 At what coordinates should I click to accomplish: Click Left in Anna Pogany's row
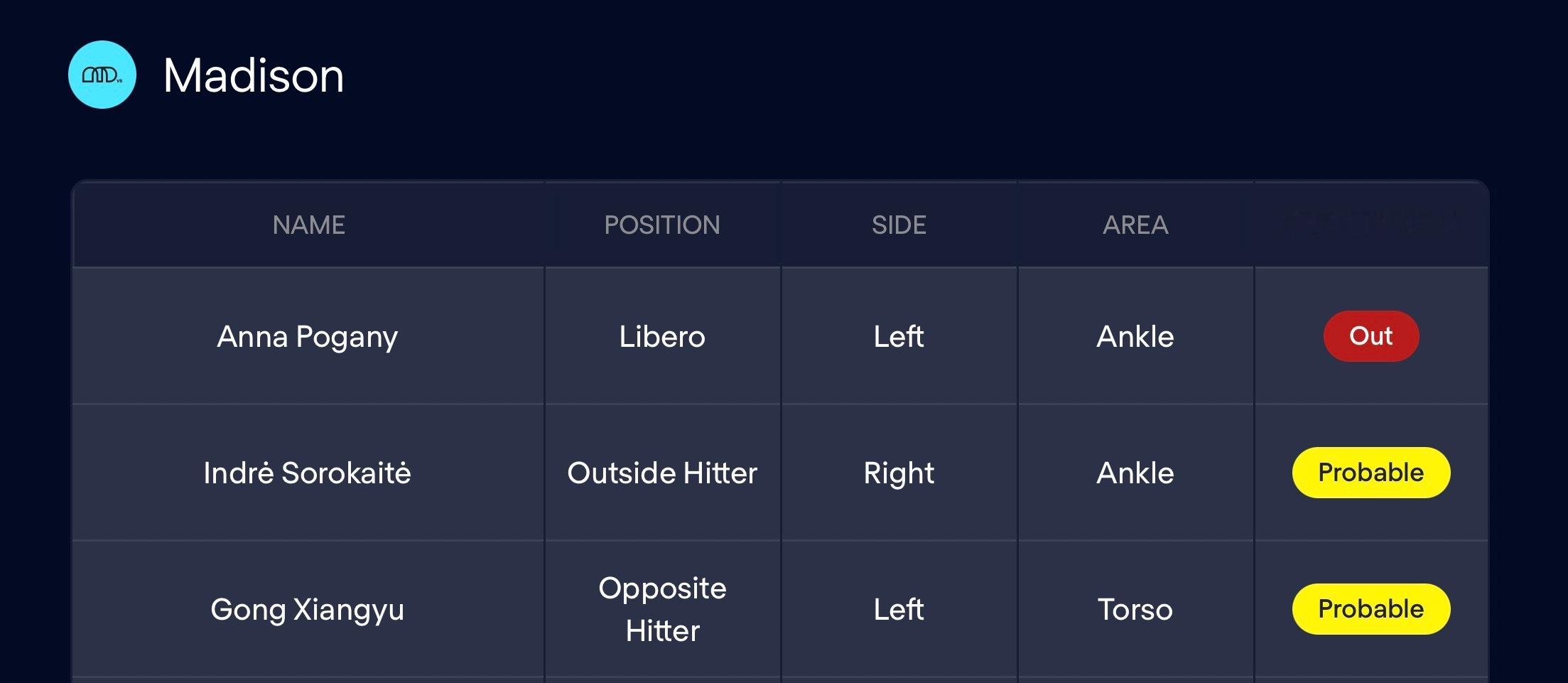pyautogui.click(x=899, y=336)
